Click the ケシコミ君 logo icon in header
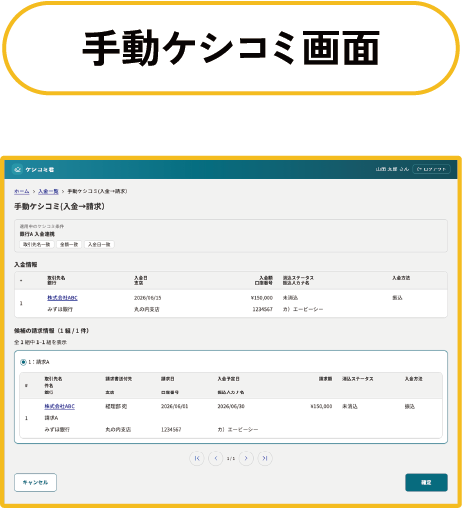Viewport: 462px width, 508px height. [x=18, y=170]
